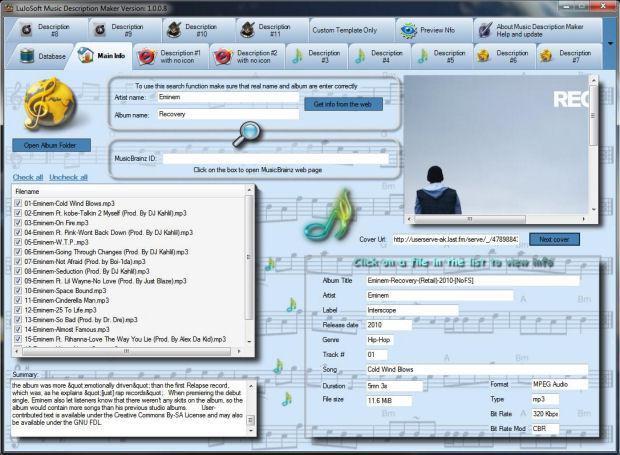Click Get info from the web button
This screenshot has width=620, height=455.
[x=343, y=104]
